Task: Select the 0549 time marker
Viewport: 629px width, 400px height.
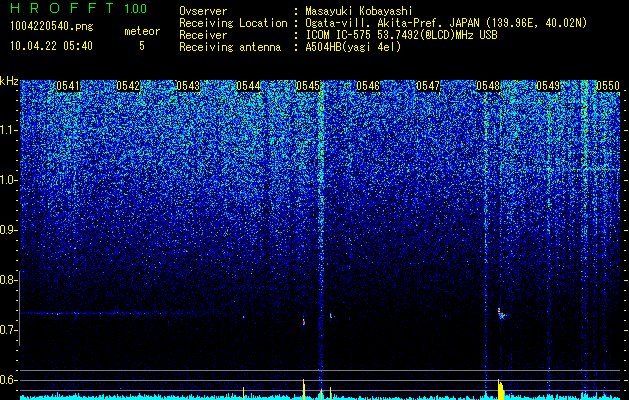Action: tap(548, 86)
